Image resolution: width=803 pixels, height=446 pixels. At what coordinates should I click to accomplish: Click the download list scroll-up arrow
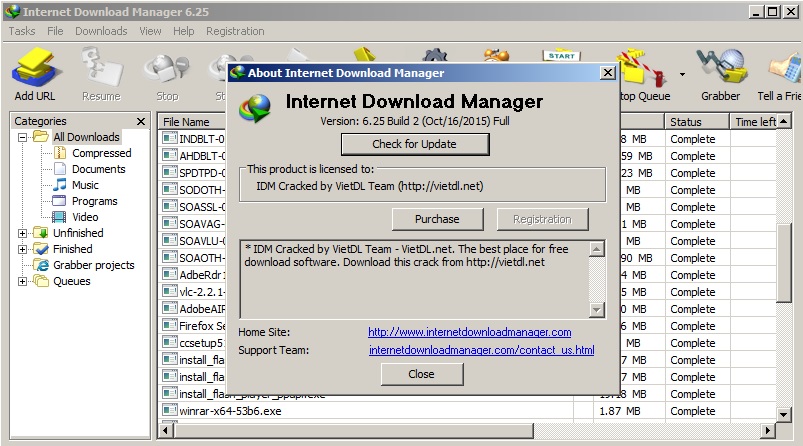click(784, 122)
